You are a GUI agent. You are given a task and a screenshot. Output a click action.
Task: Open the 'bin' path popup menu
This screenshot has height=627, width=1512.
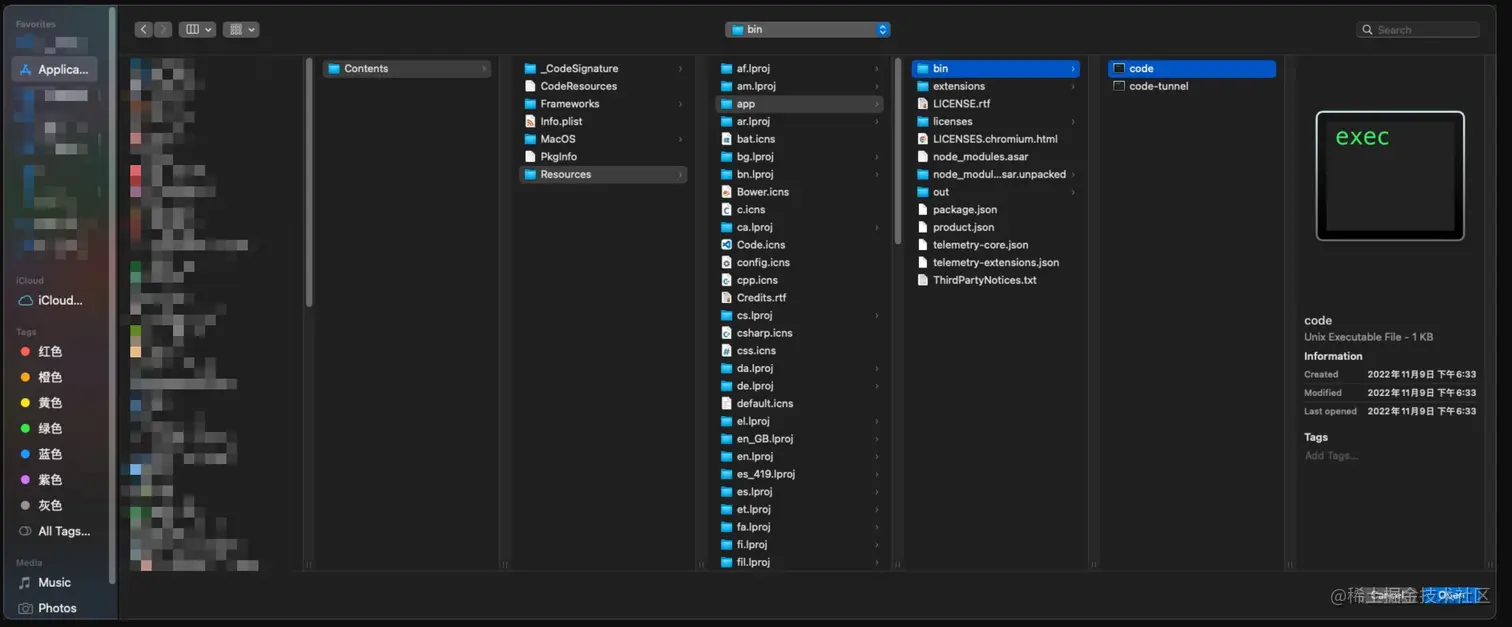click(x=808, y=30)
